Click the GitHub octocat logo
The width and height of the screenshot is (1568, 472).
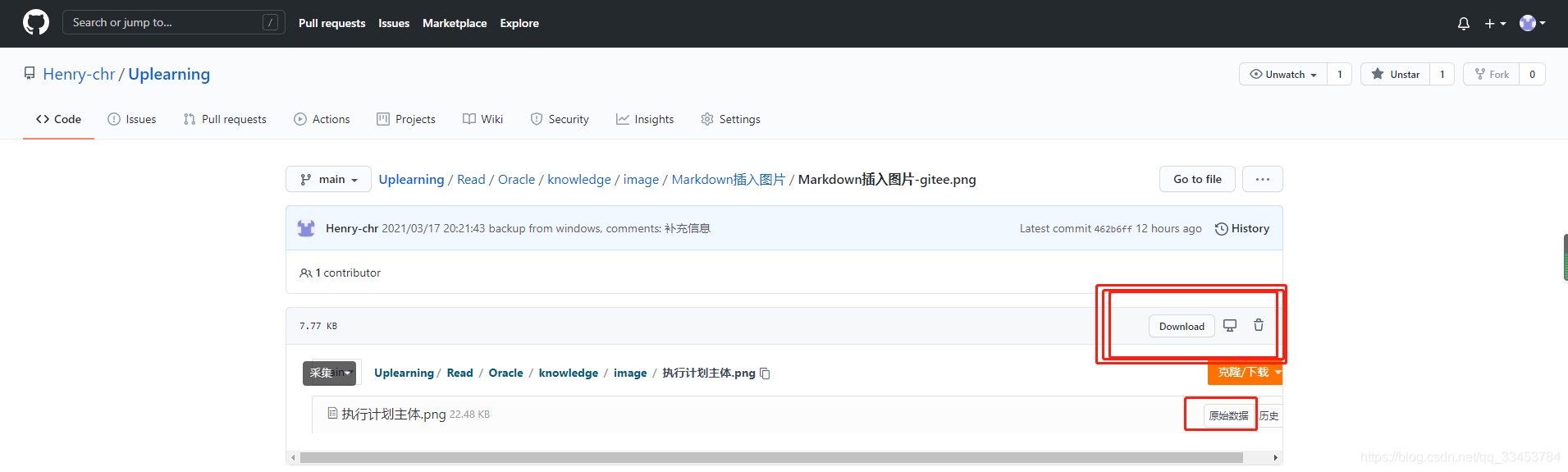click(x=35, y=22)
